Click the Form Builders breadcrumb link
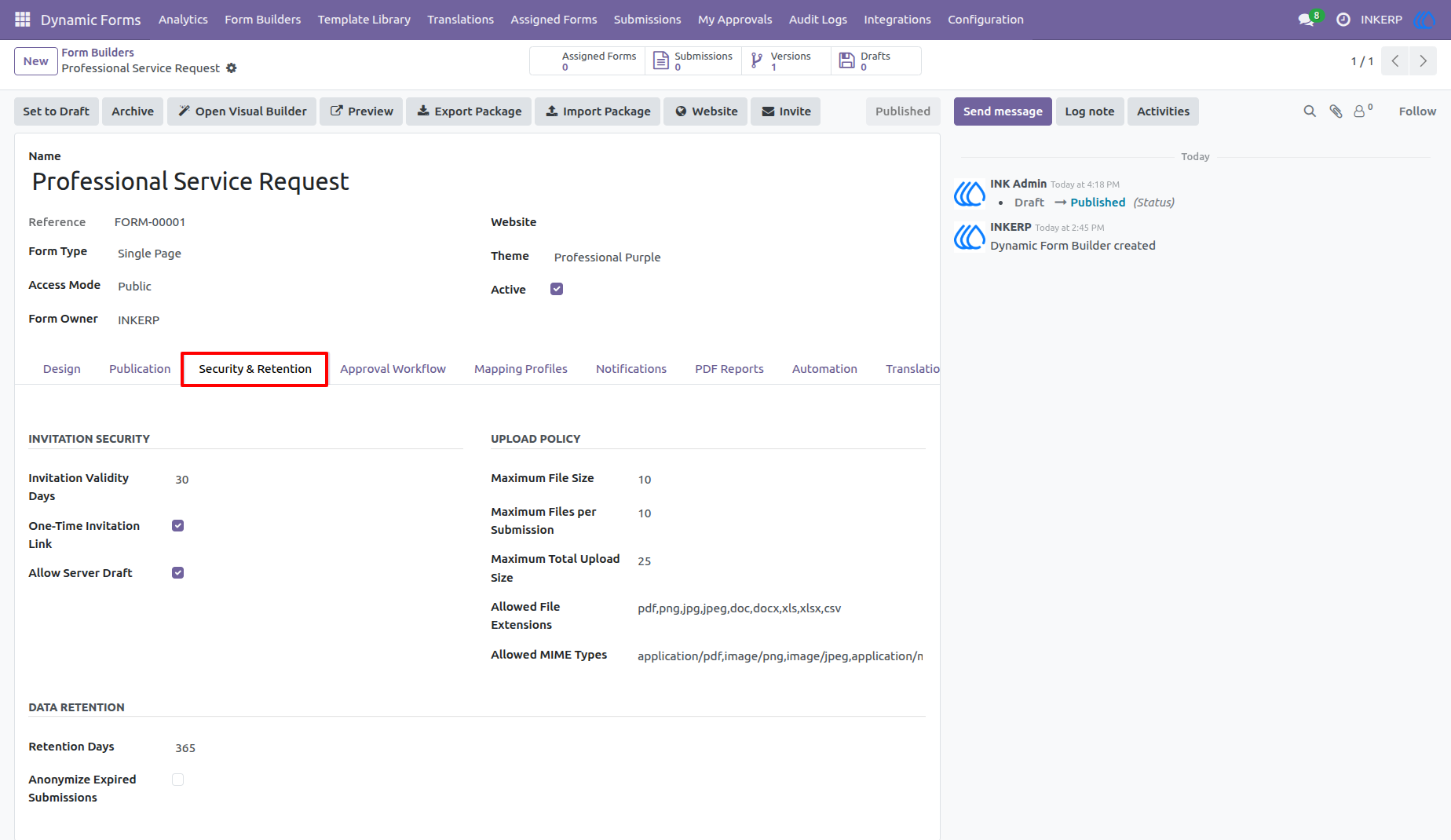The image size is (1451, 840). 98,53
